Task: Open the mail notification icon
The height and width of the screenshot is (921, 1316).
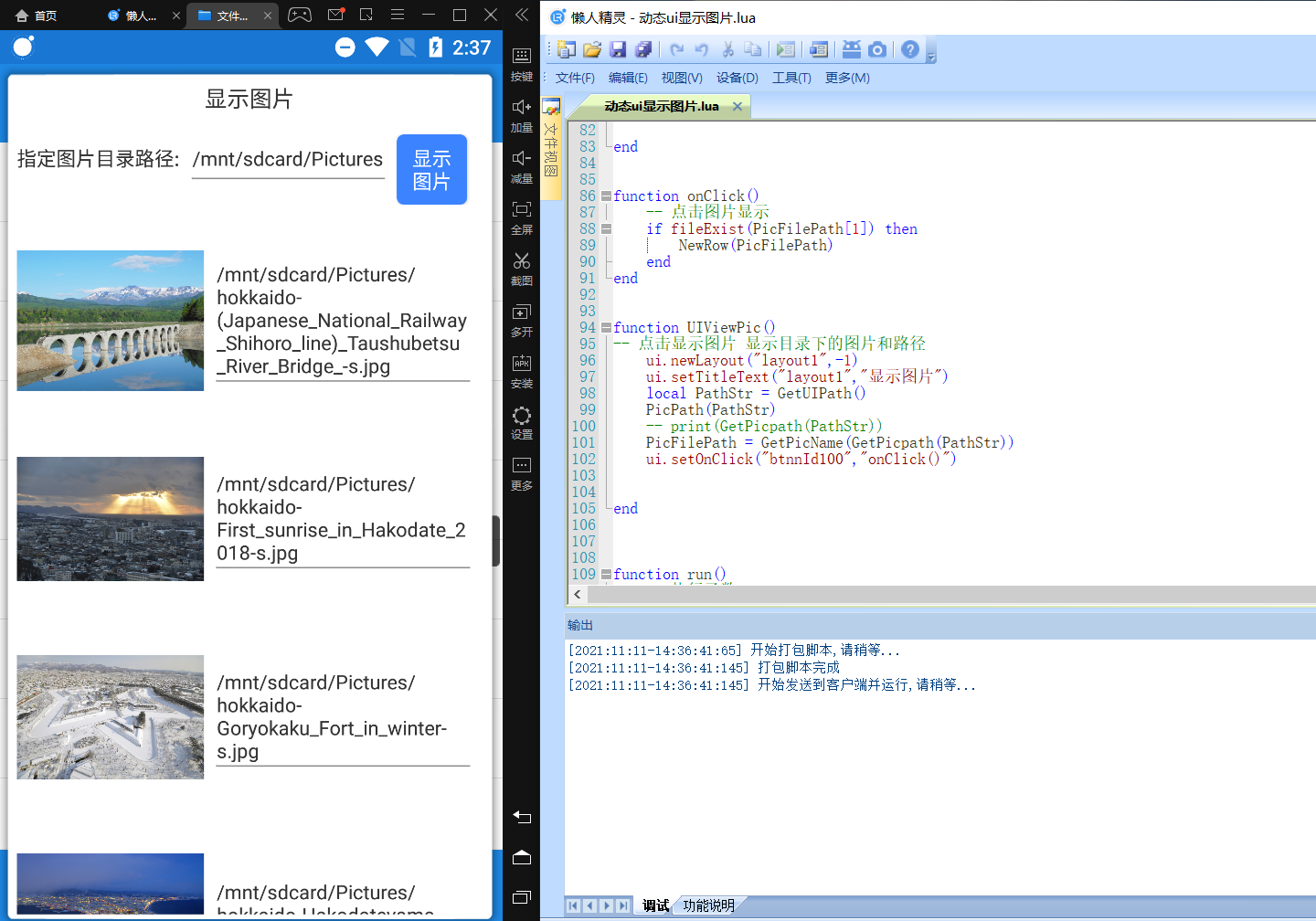Action: click(x=335, y=15)
